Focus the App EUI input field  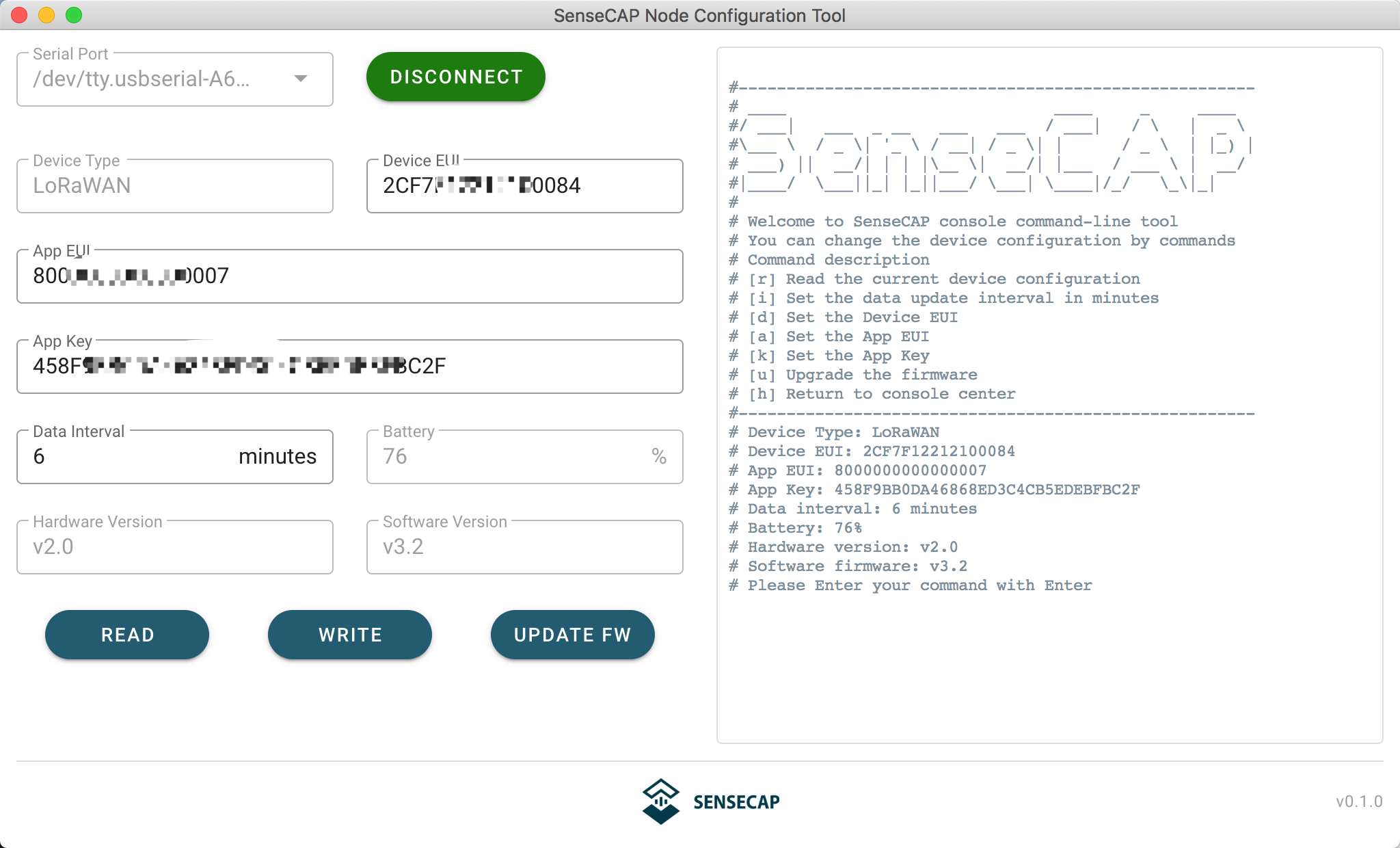point(349,276)
